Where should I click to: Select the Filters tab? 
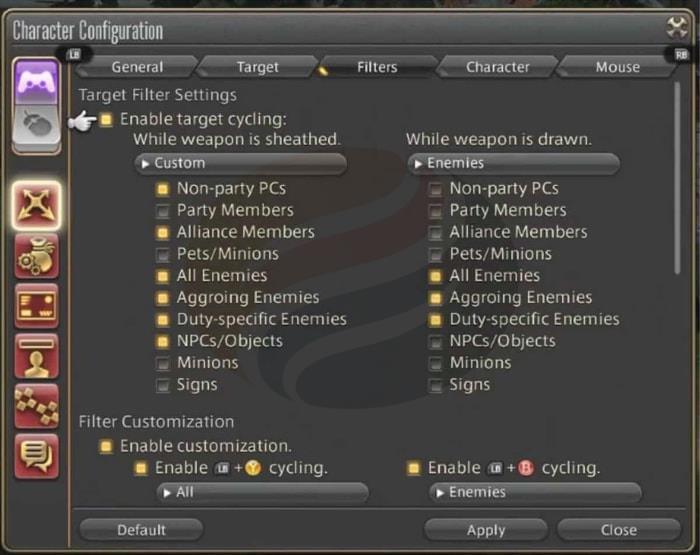click(x=377, y=67)
